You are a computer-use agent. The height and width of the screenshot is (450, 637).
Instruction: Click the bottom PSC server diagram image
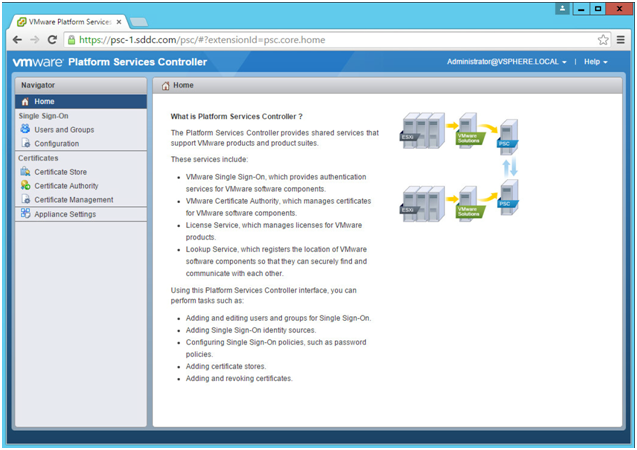pyautogui.click(x=508, y=198)
